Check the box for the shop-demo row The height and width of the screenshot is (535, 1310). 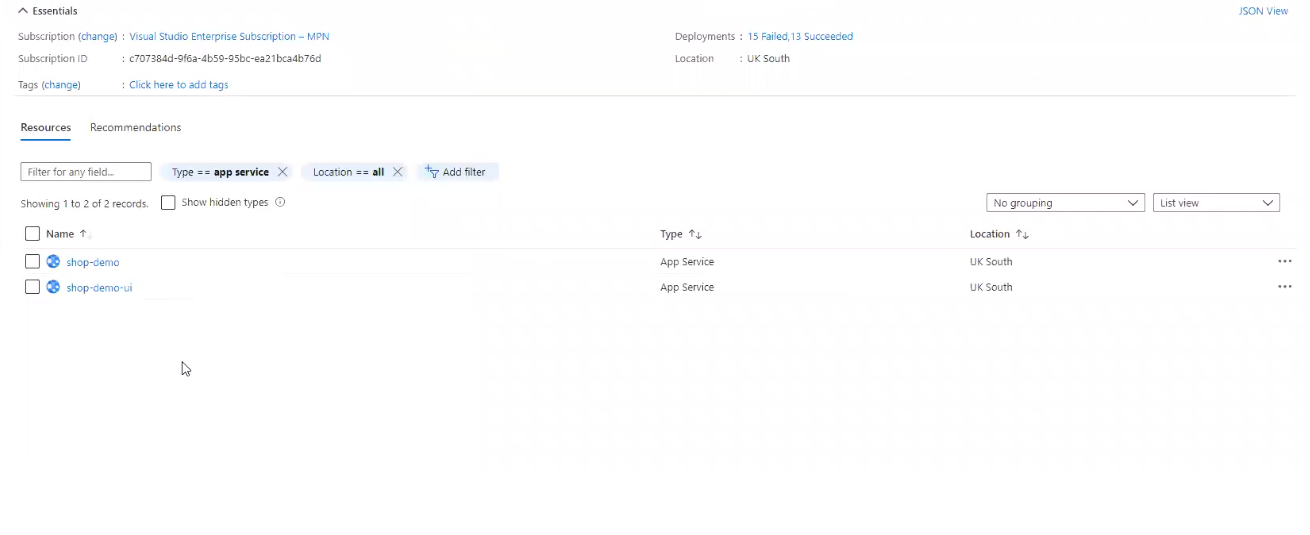pos(32,262)
